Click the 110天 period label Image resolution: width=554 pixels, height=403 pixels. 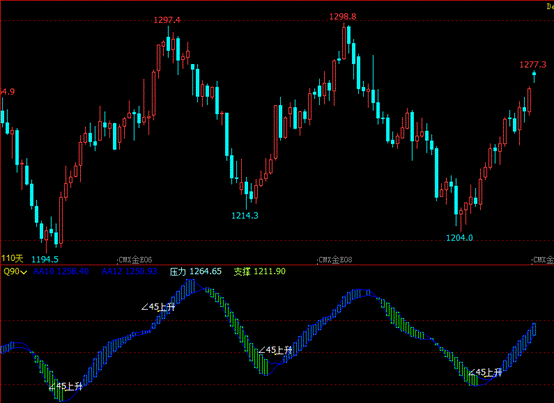click(12, 259)
